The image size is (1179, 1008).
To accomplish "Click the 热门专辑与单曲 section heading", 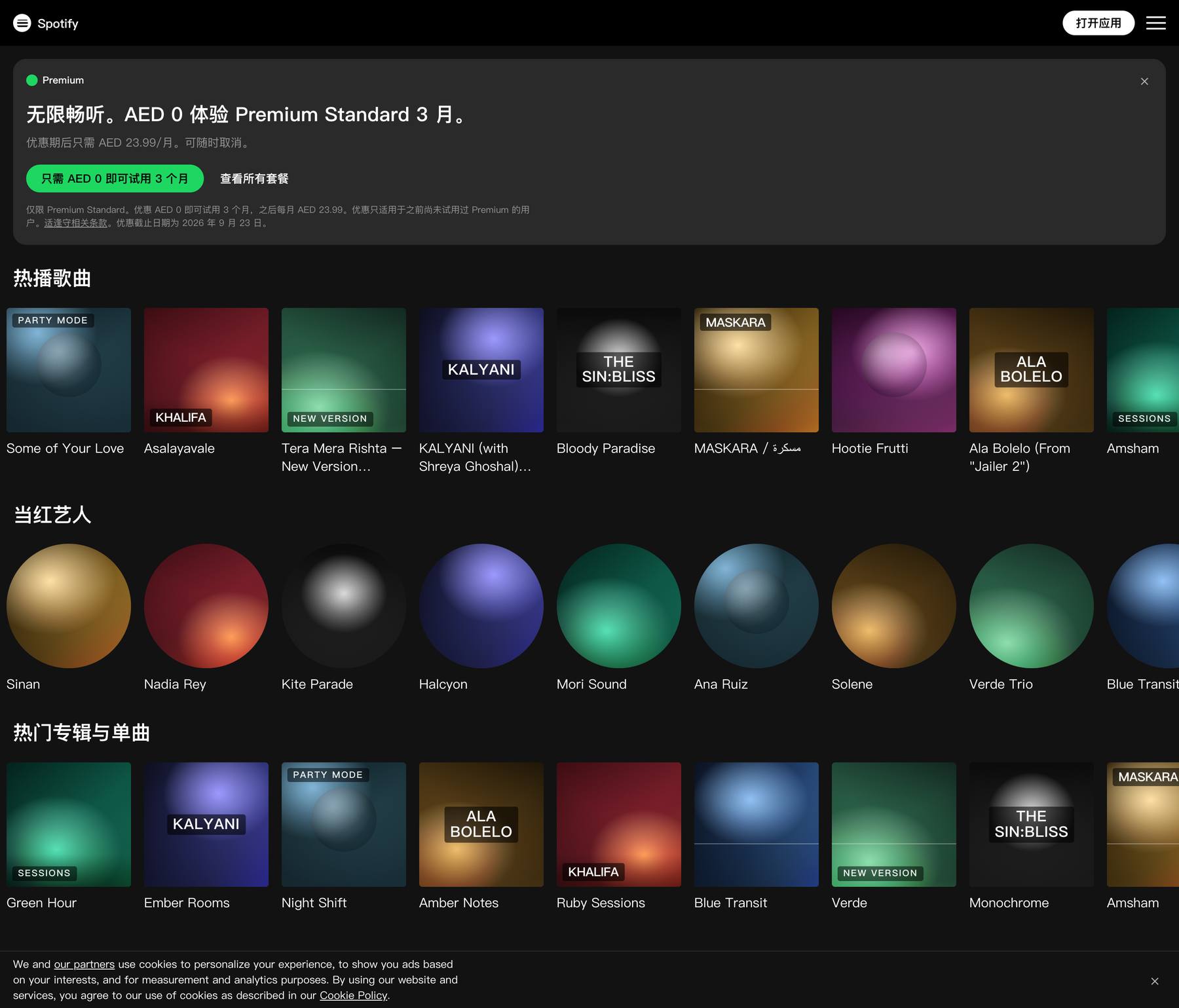I will coord(82,732).
